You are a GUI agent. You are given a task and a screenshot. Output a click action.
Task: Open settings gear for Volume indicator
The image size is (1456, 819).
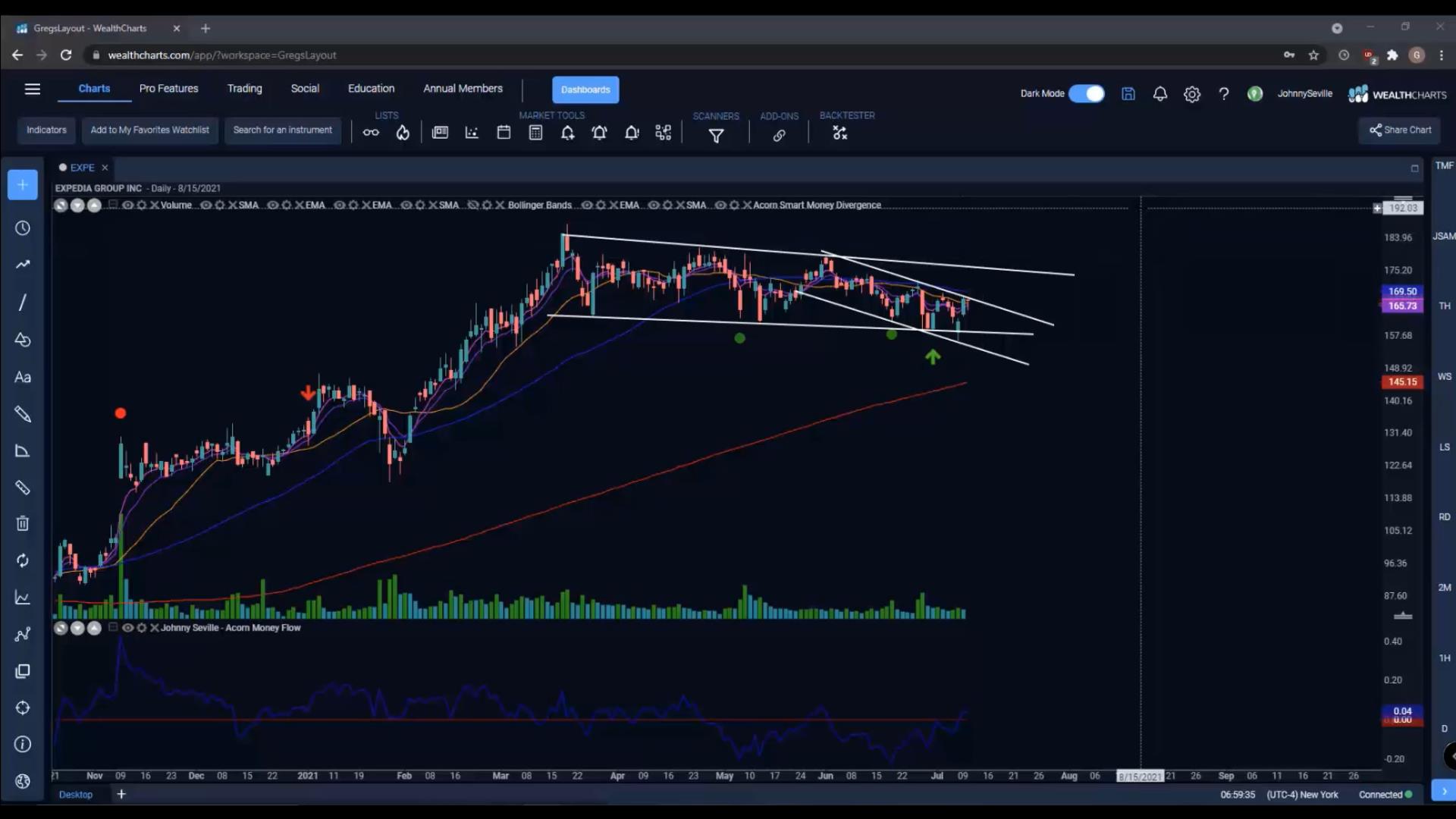(x=141, y=205)
